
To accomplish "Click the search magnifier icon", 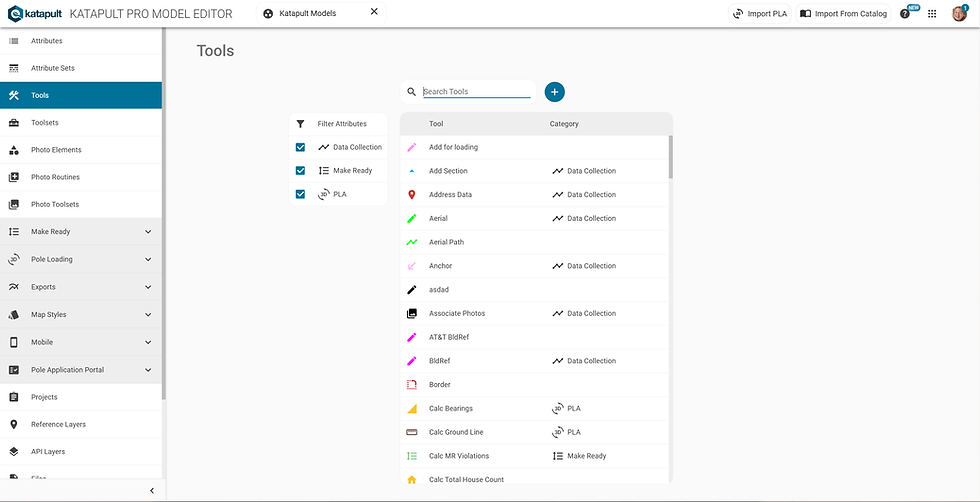I will [411, 92].
